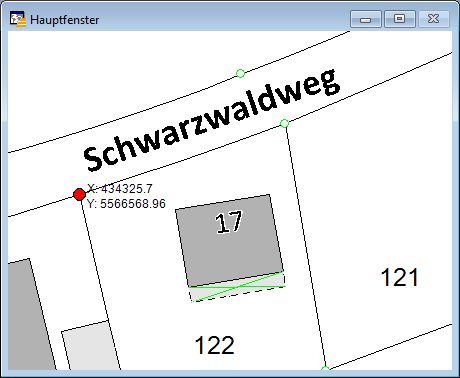
Task: Click parcel label 122
Action: click(214, 345)
